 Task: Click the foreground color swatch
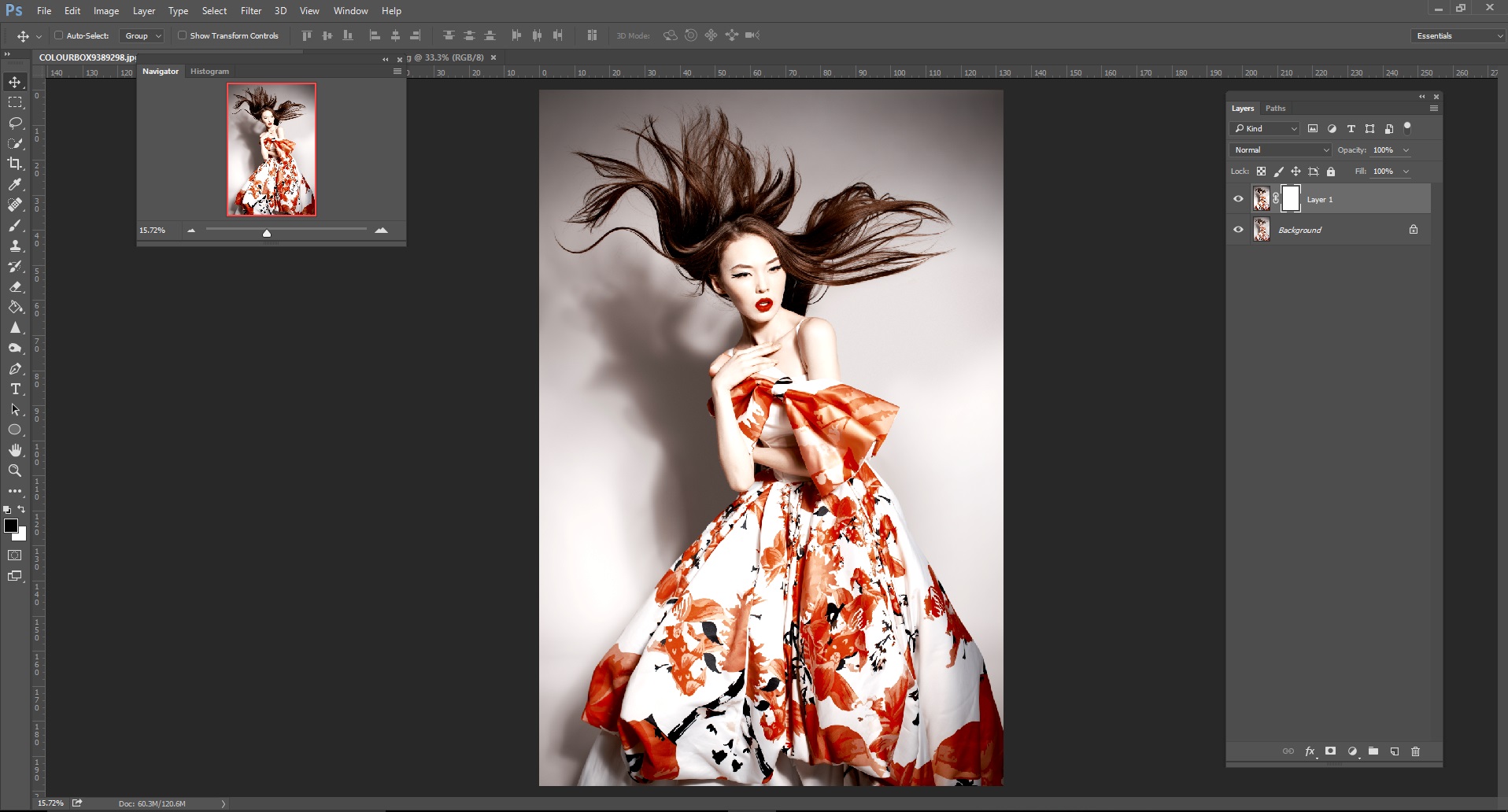click(11, 526)
